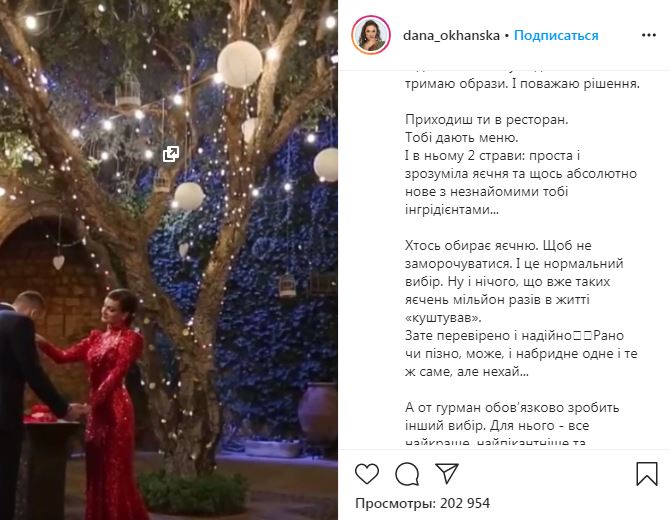Image resolution: width=670 pixels, height=520 pixels.
Task: Click the caption paragraph starting 'А от гурман'
Action: [x=512, y=425]
